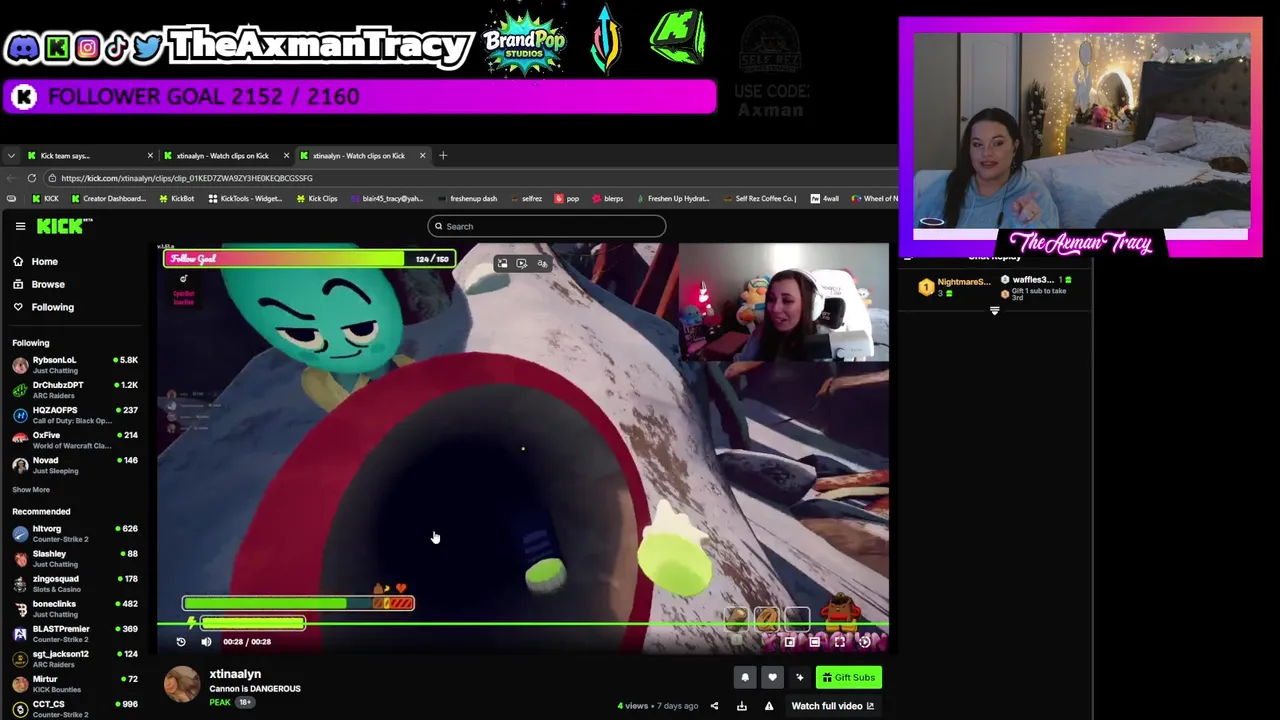
Task: Focus the Kick Search field
Action: [x=546, y=226]
